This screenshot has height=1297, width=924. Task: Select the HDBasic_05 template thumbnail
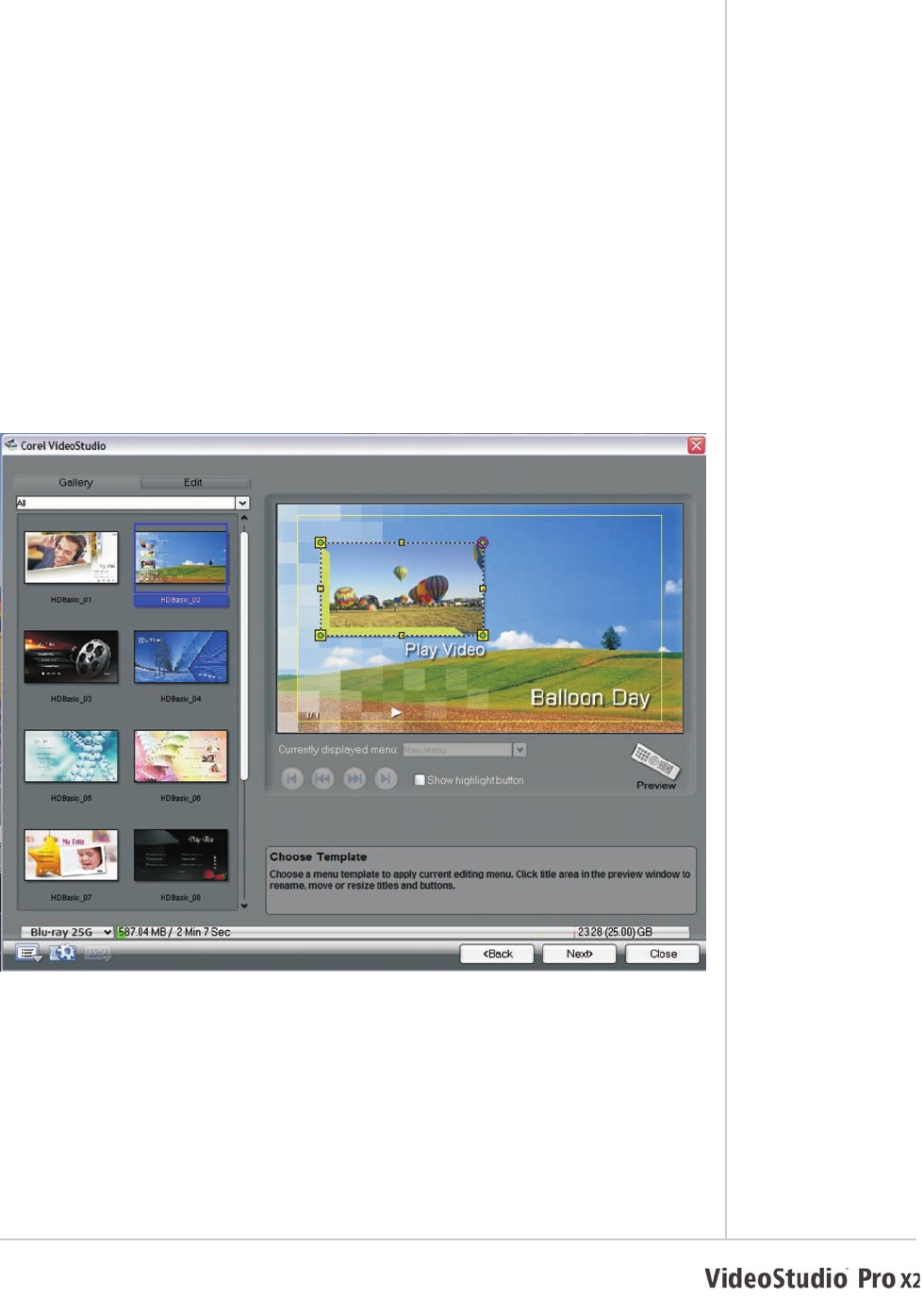(71, 756)
